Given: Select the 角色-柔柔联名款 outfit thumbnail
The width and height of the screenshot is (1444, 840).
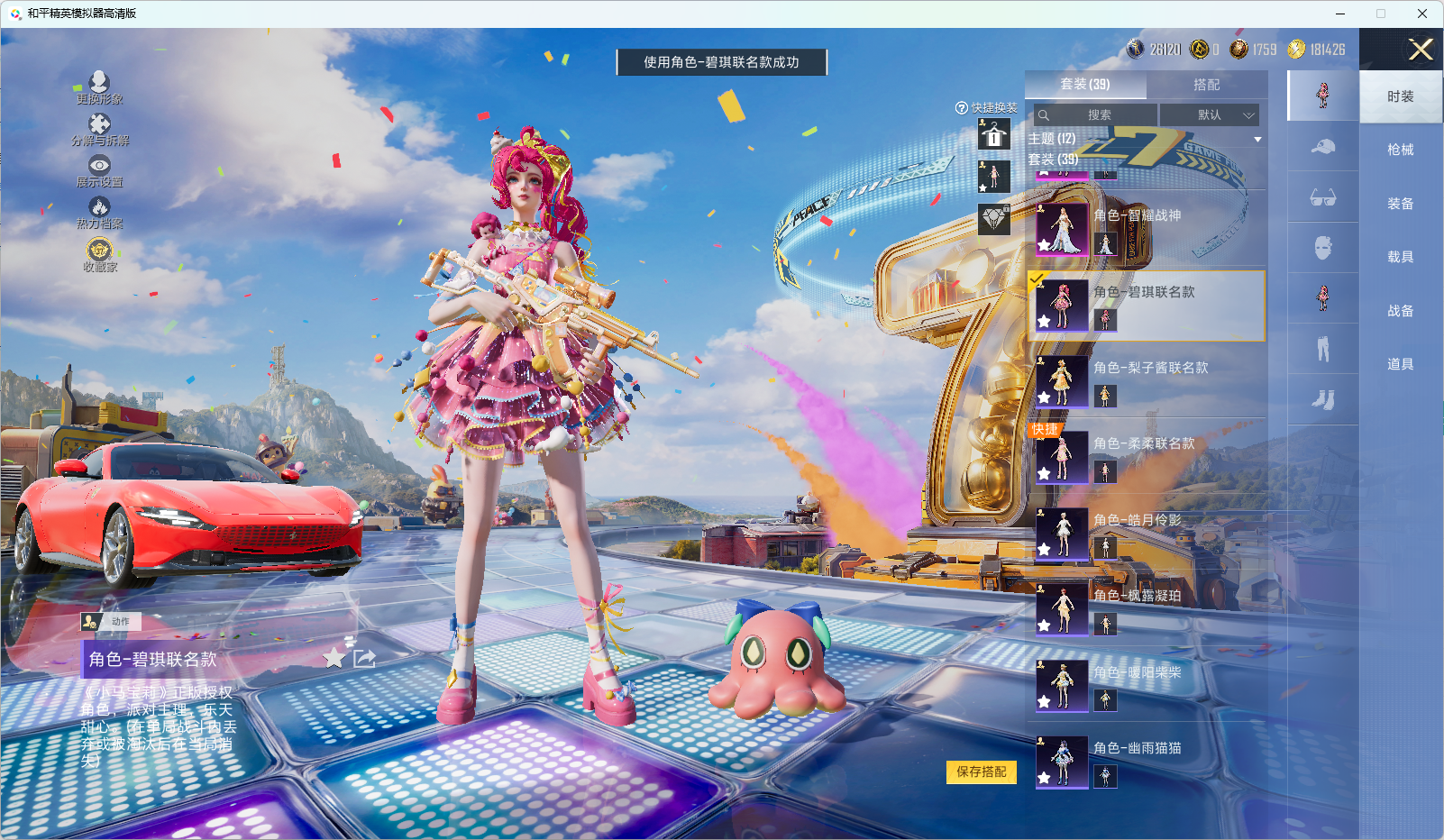Looking at the screenshot, I should pyautogui.click(x=1062, y=458).
